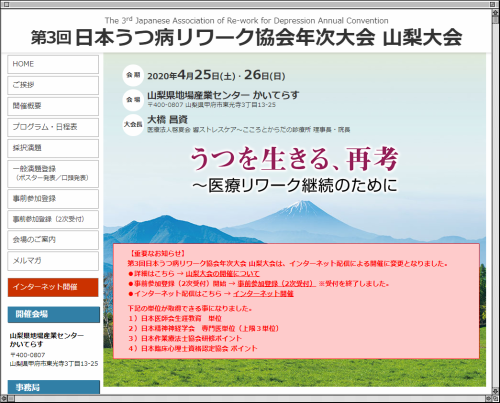Open the 開催概要 page
The image size is (500, 403).
[x=53, y=106]
